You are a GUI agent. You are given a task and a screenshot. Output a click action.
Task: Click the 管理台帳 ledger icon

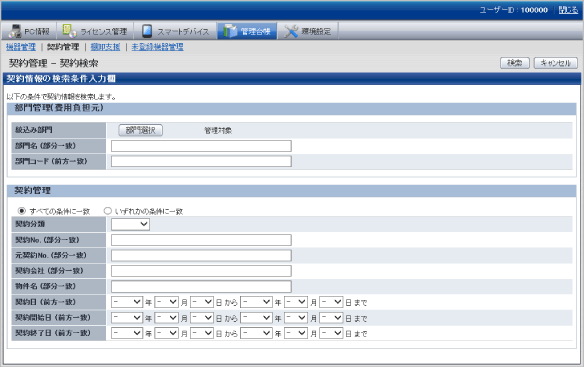[x=230, y=31]
